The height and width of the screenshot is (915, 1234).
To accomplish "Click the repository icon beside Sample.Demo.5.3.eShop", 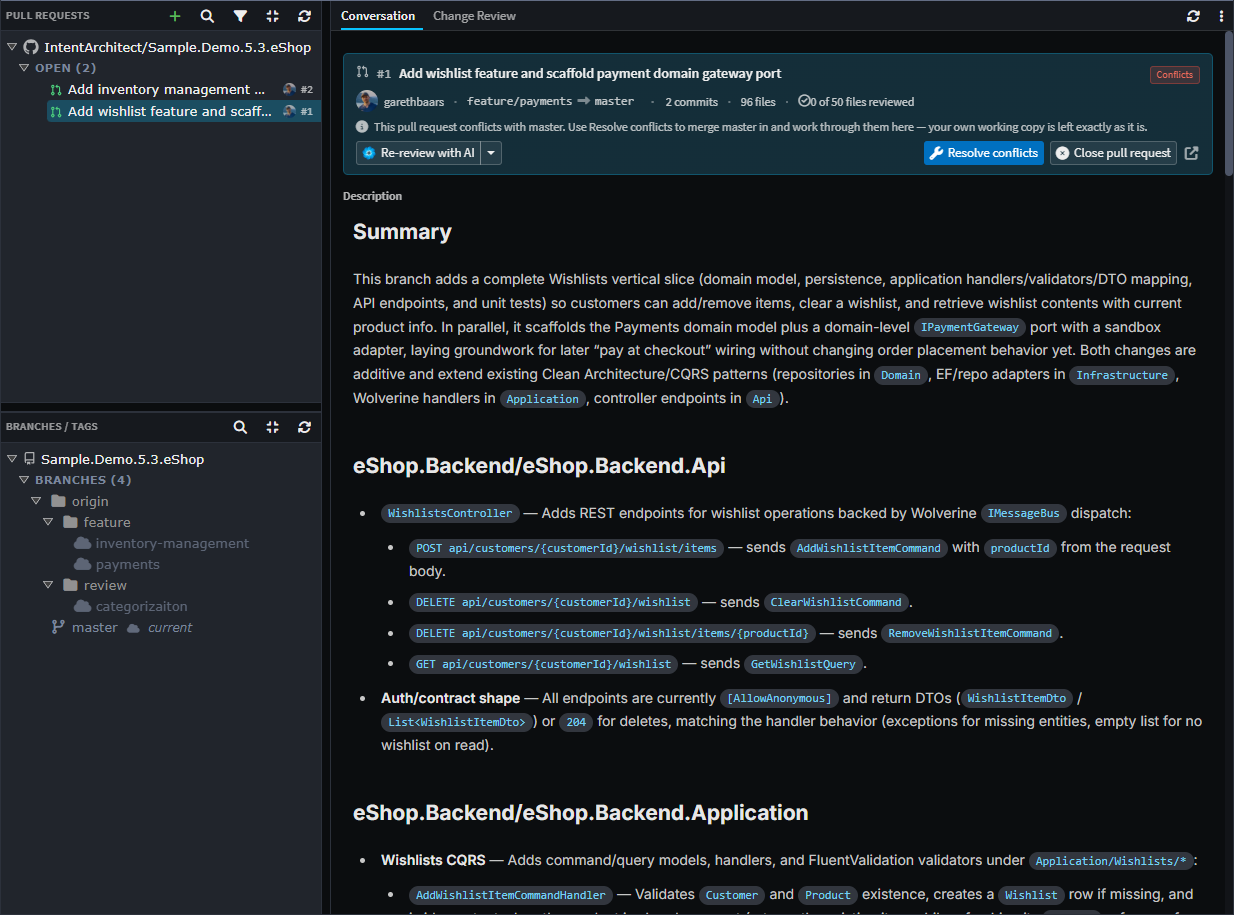I will pos(30,459).
